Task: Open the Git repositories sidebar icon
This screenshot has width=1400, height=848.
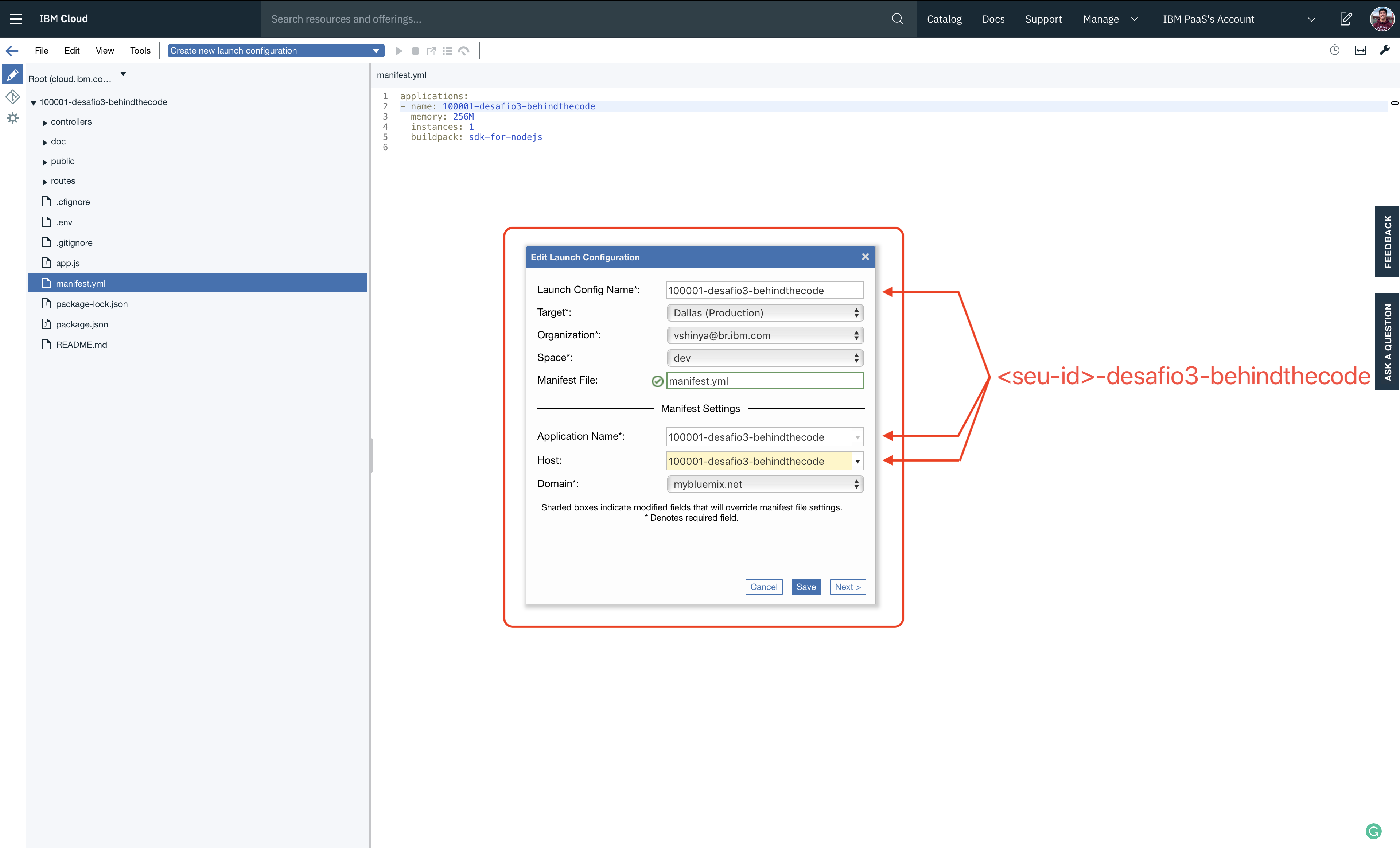Action: pos(12,97)
